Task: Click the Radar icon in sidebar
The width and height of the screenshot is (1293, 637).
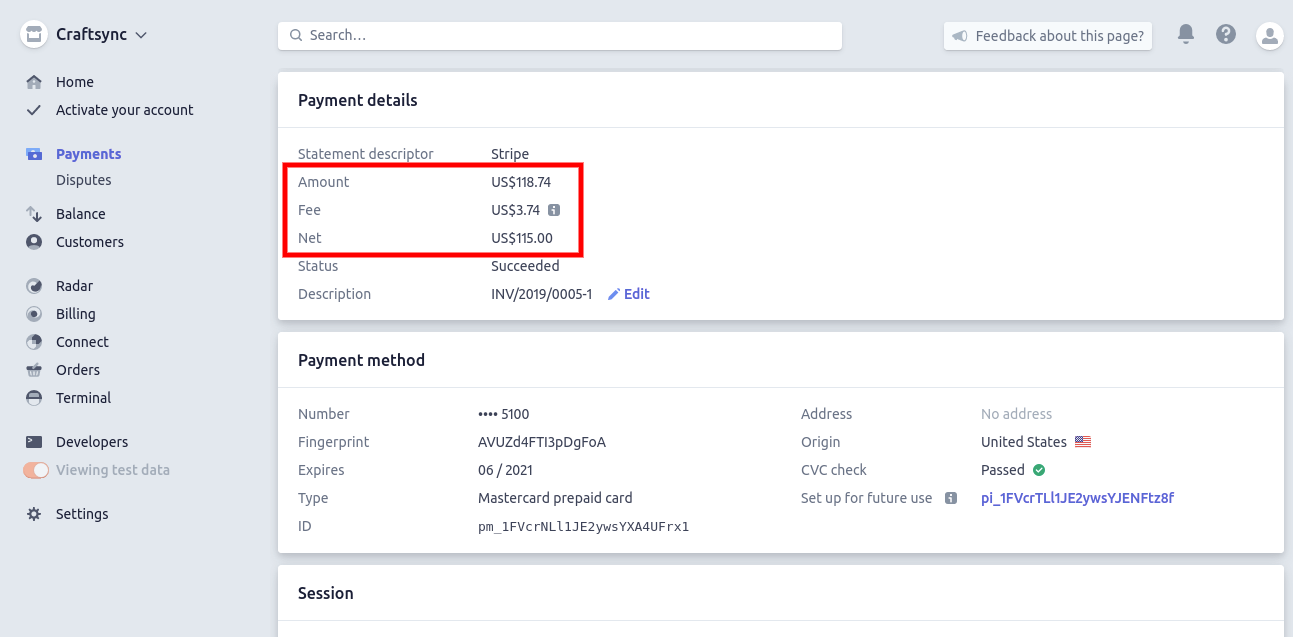Action: point(34,286)
